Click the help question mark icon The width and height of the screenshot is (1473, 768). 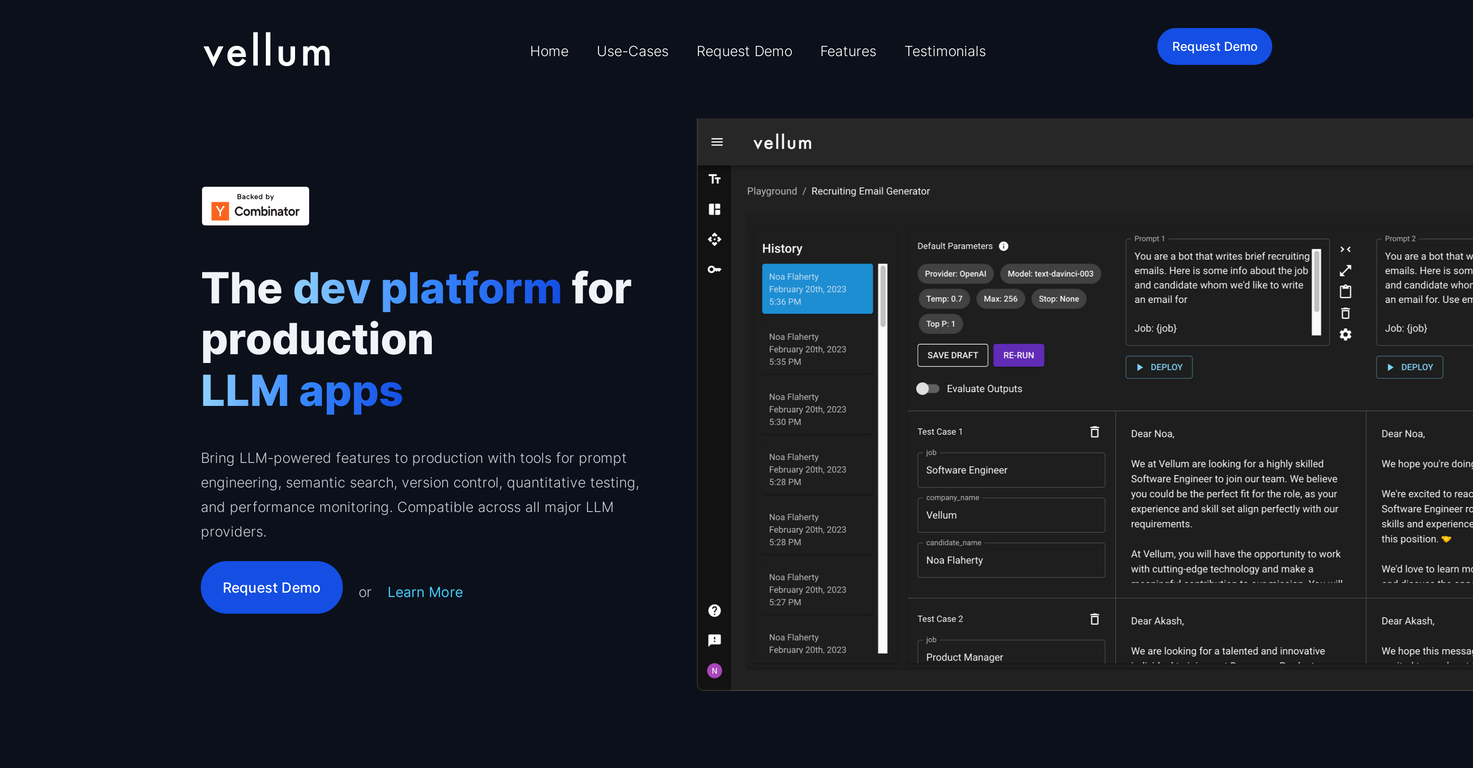714,610
